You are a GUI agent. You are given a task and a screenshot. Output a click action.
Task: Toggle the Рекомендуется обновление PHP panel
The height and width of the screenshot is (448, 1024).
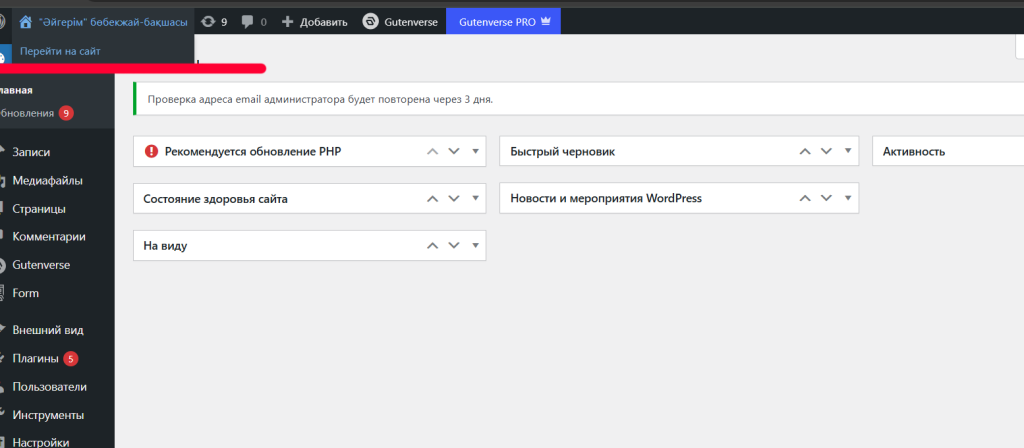click(x=476, y=151)
